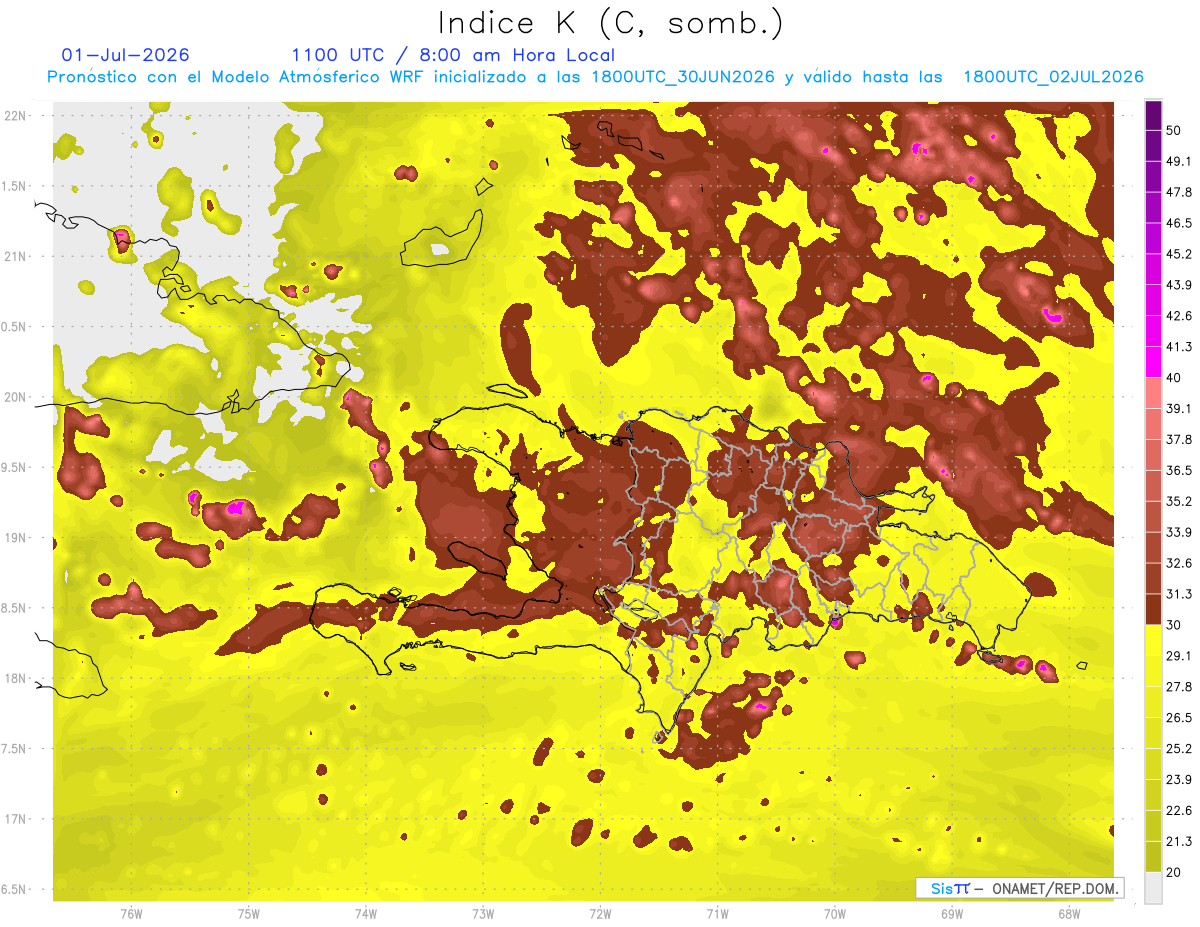Click the "49.1" color scale value
Screen dimensions: 1200x927
click(x=1179, y=161)
